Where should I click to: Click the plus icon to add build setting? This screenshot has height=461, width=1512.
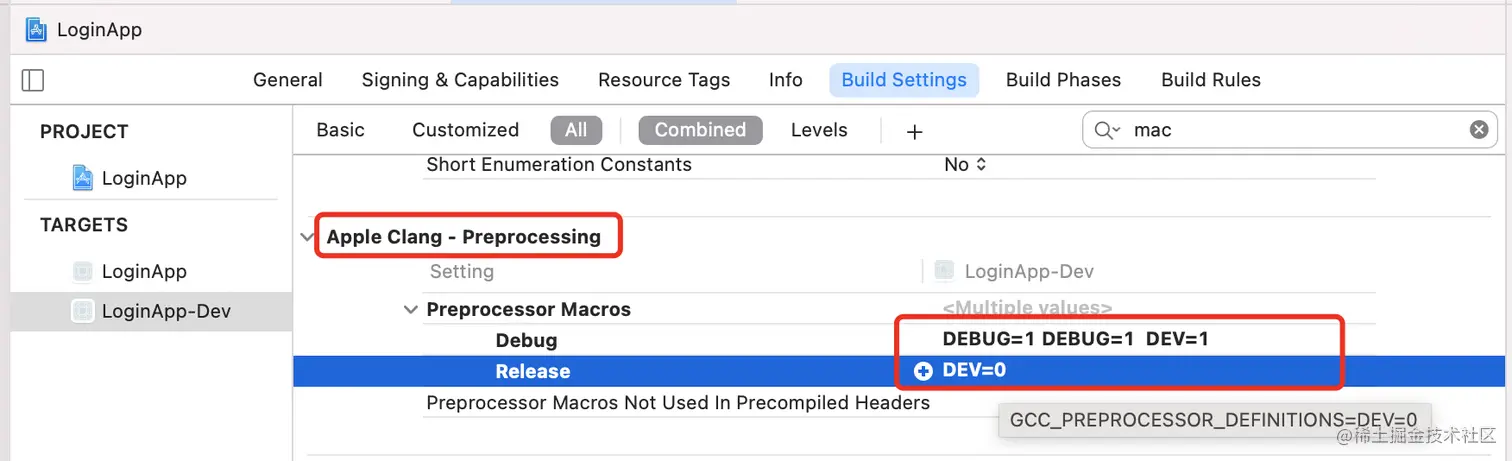point(914,131)
